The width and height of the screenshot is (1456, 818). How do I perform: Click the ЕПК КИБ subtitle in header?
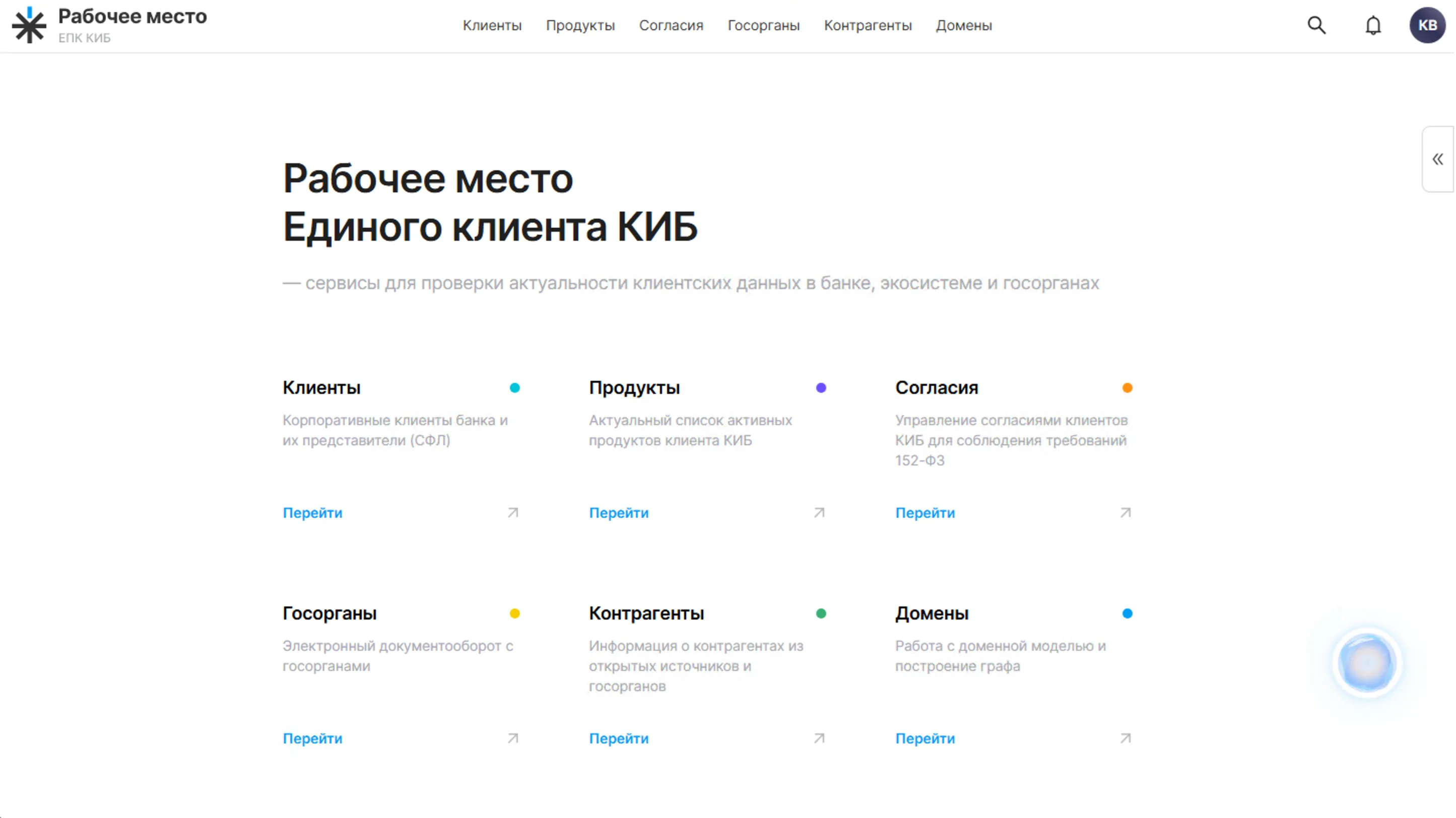(84, 38)
